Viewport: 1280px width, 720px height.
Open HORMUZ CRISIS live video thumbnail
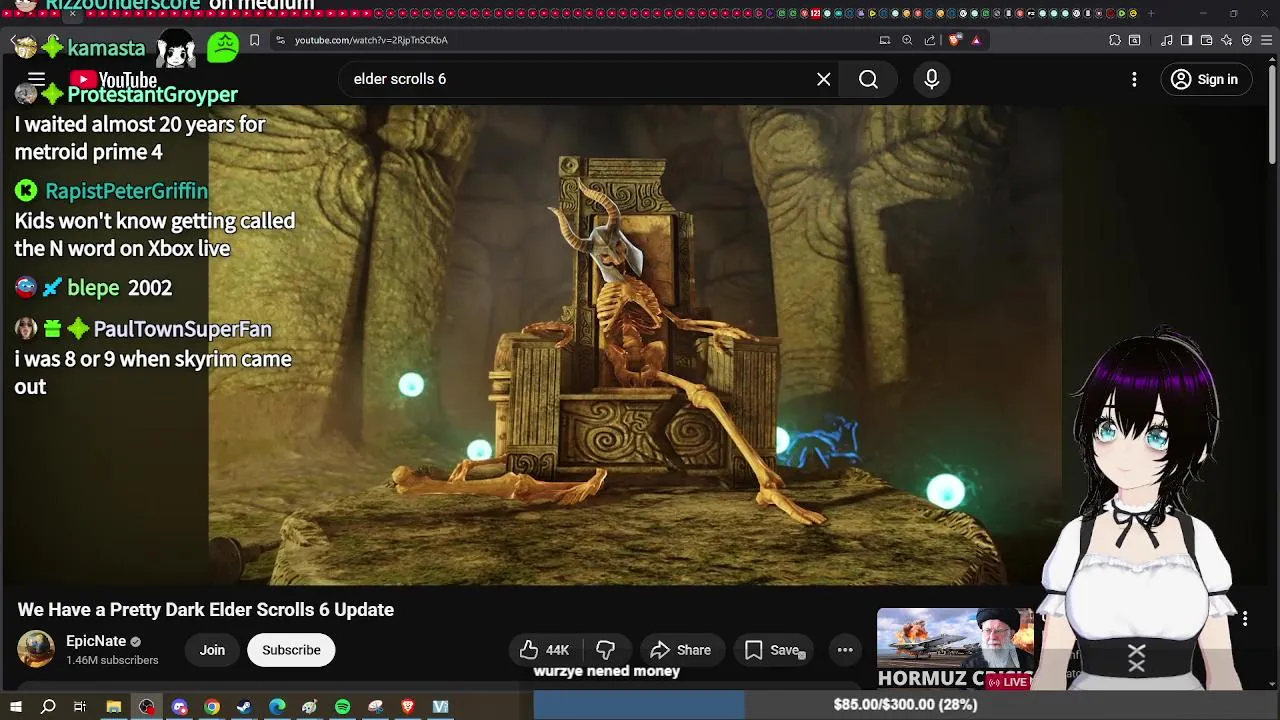[x=955, y=649]
